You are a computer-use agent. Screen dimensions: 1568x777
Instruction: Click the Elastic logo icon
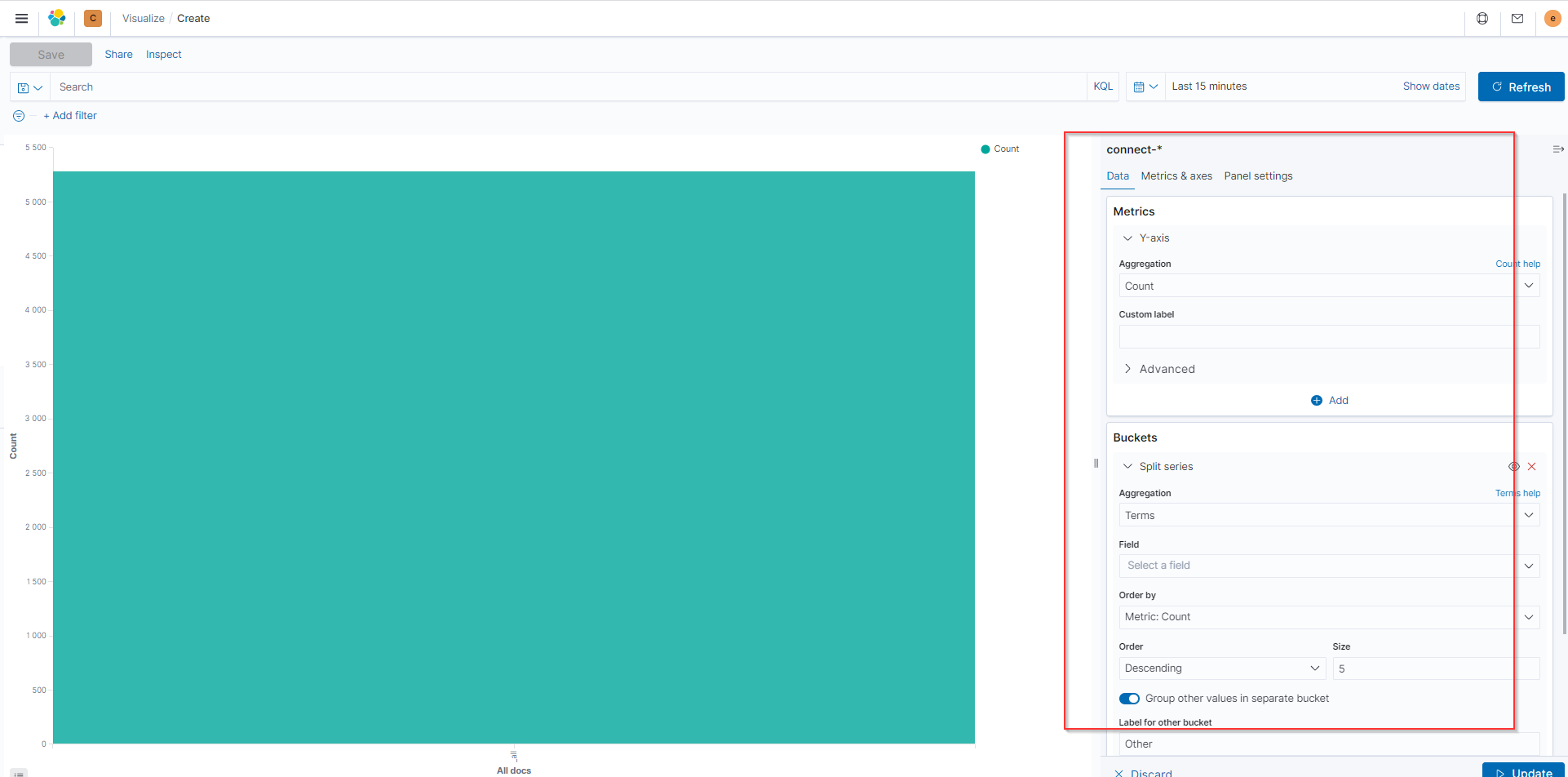point(56,18)
